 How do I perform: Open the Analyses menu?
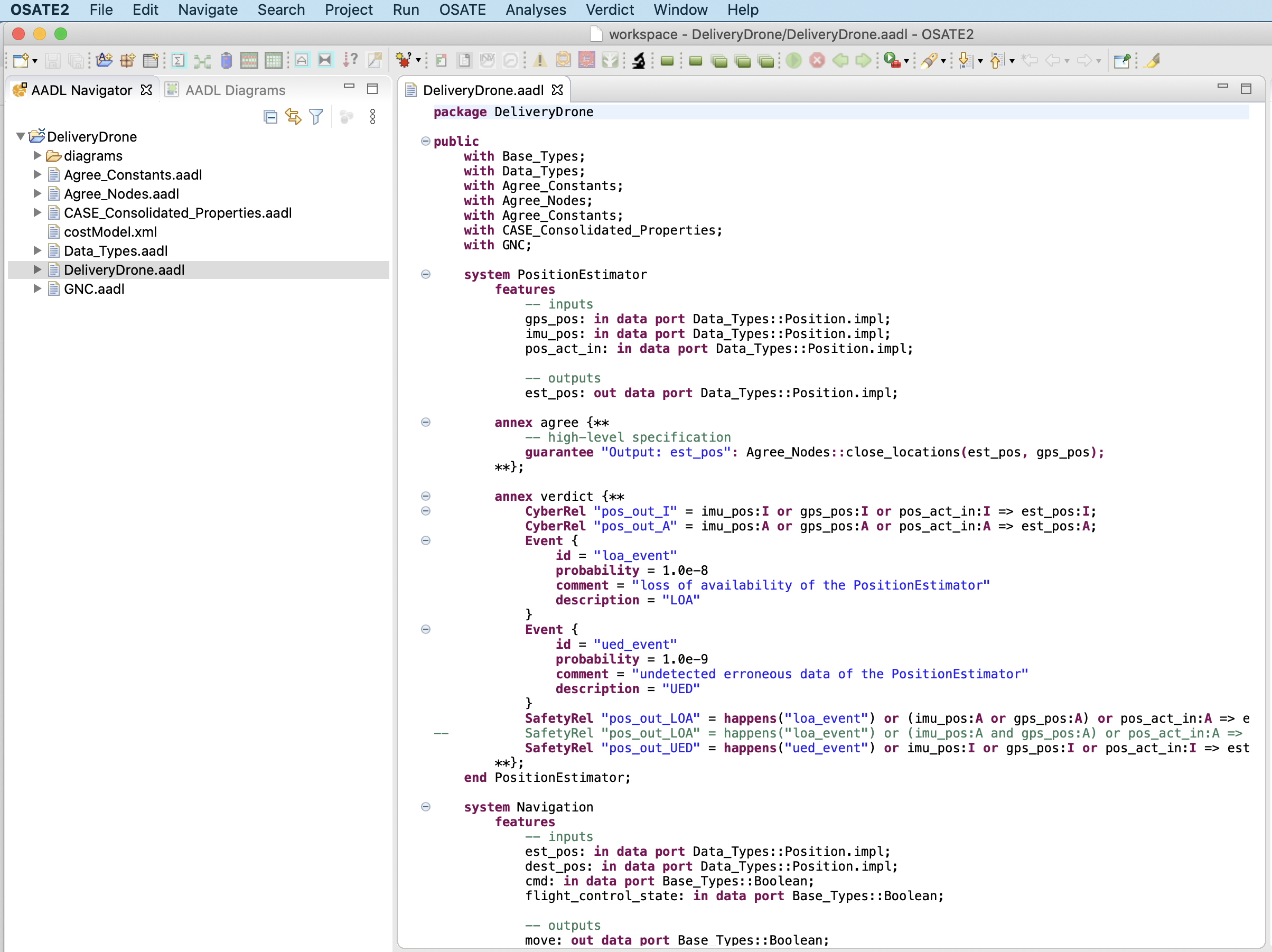pyautogui.click(x=535, y=10)
